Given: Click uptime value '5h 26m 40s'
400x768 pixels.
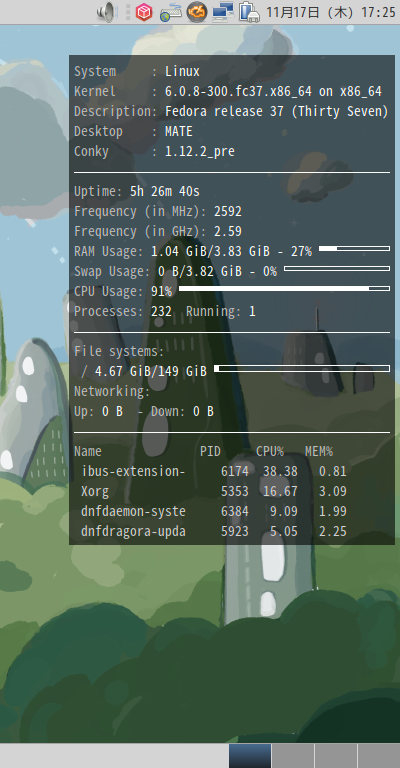Looking at the screenshot, I should (165, 192).
